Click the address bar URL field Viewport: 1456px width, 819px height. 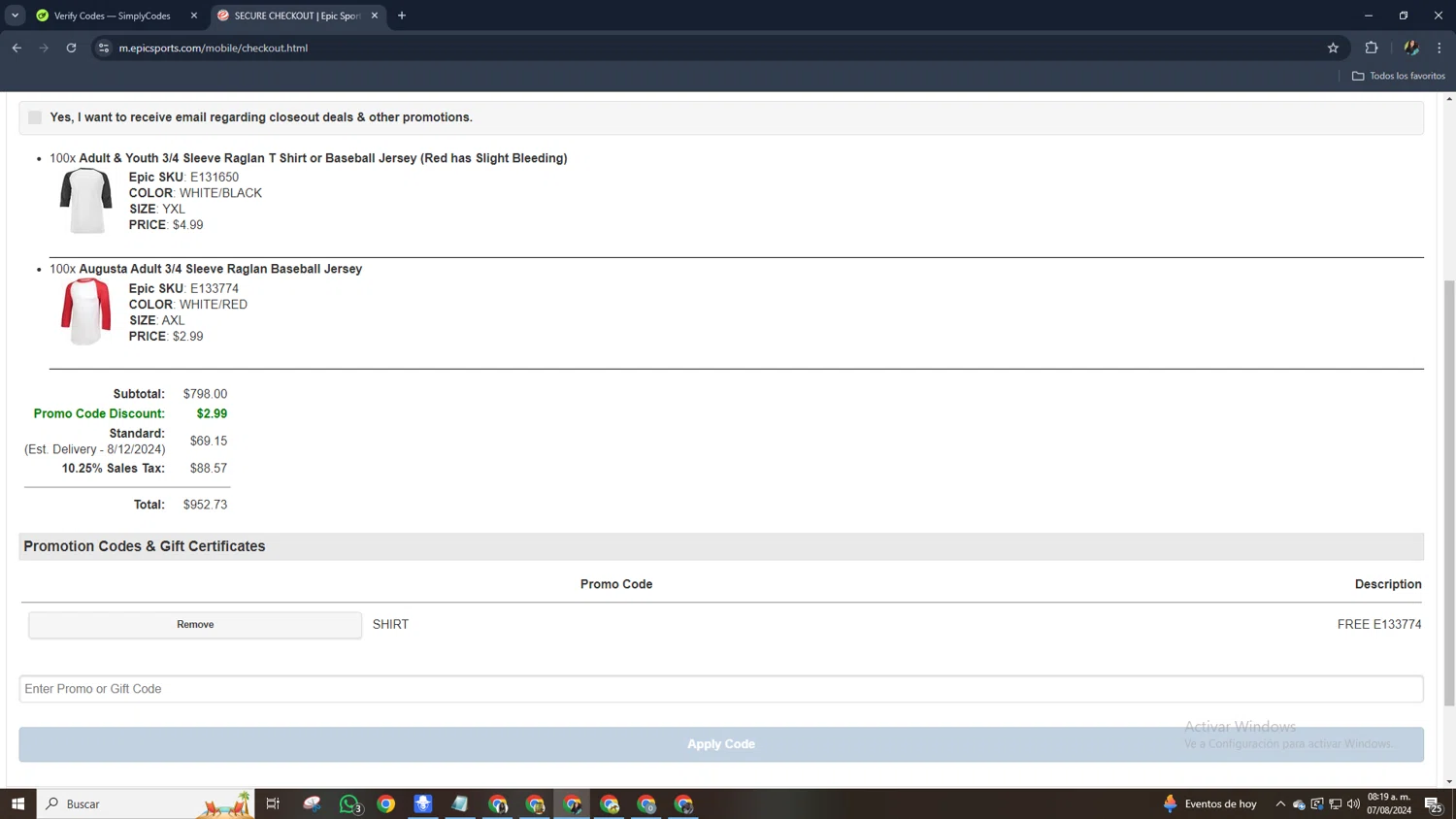[x=718, y=48]
